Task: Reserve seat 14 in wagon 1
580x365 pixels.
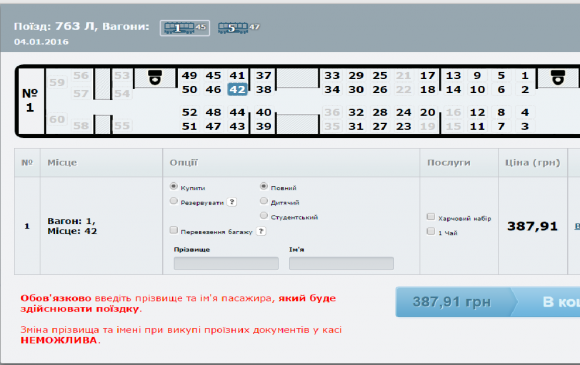Action: click(x=453, y=89)
